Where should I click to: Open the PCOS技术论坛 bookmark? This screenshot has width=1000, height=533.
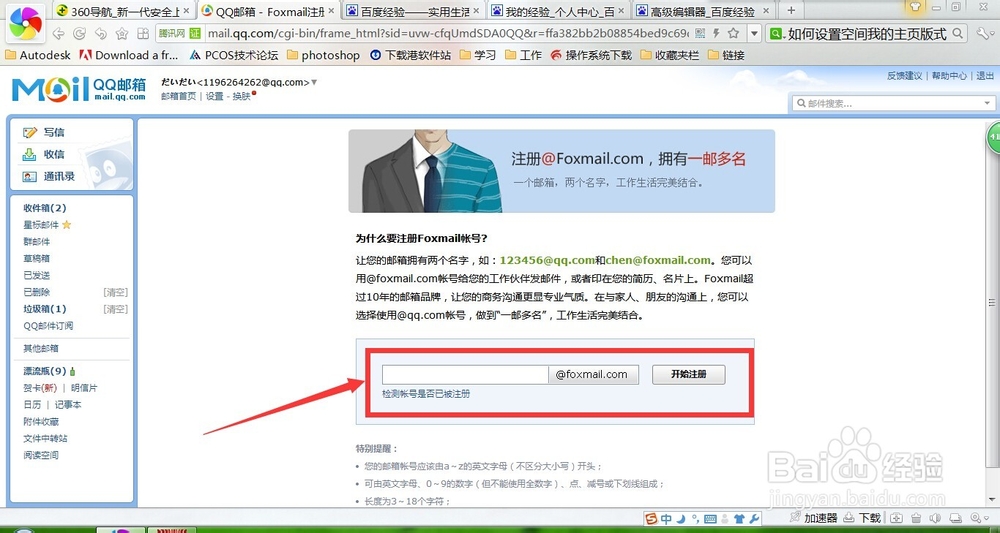click(x=233, y=55)
